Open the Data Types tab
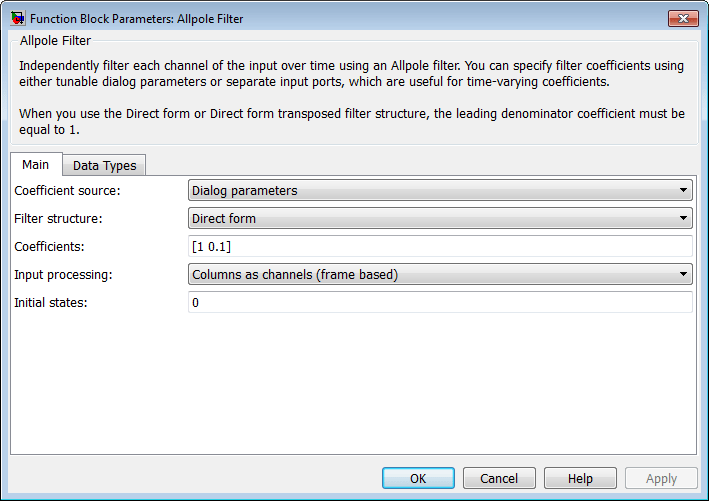 (x=105, y=166)
